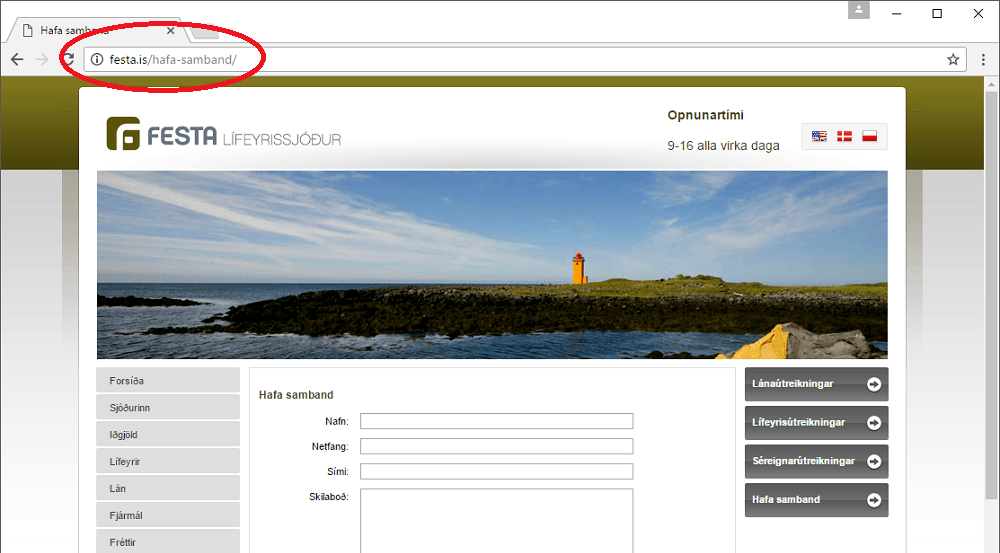
Task: Click the Séreignarútreikningar button
Action: click(816, 461)
